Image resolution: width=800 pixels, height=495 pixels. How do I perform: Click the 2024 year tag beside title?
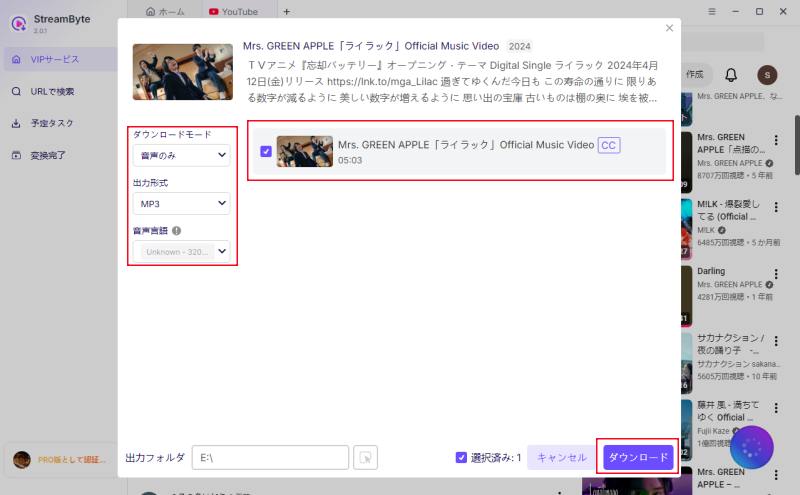[519, 46]
